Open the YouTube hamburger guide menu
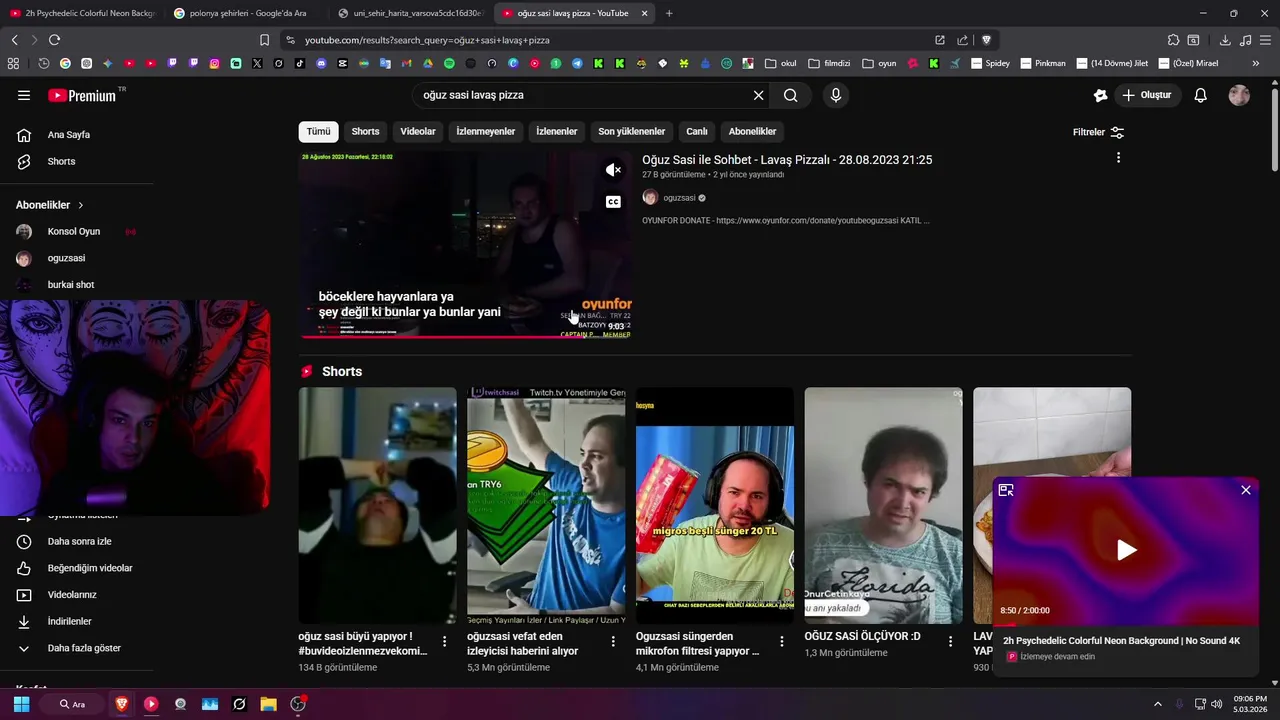The height and width of the screenshot is (720, 1280). tap(24, 95)
